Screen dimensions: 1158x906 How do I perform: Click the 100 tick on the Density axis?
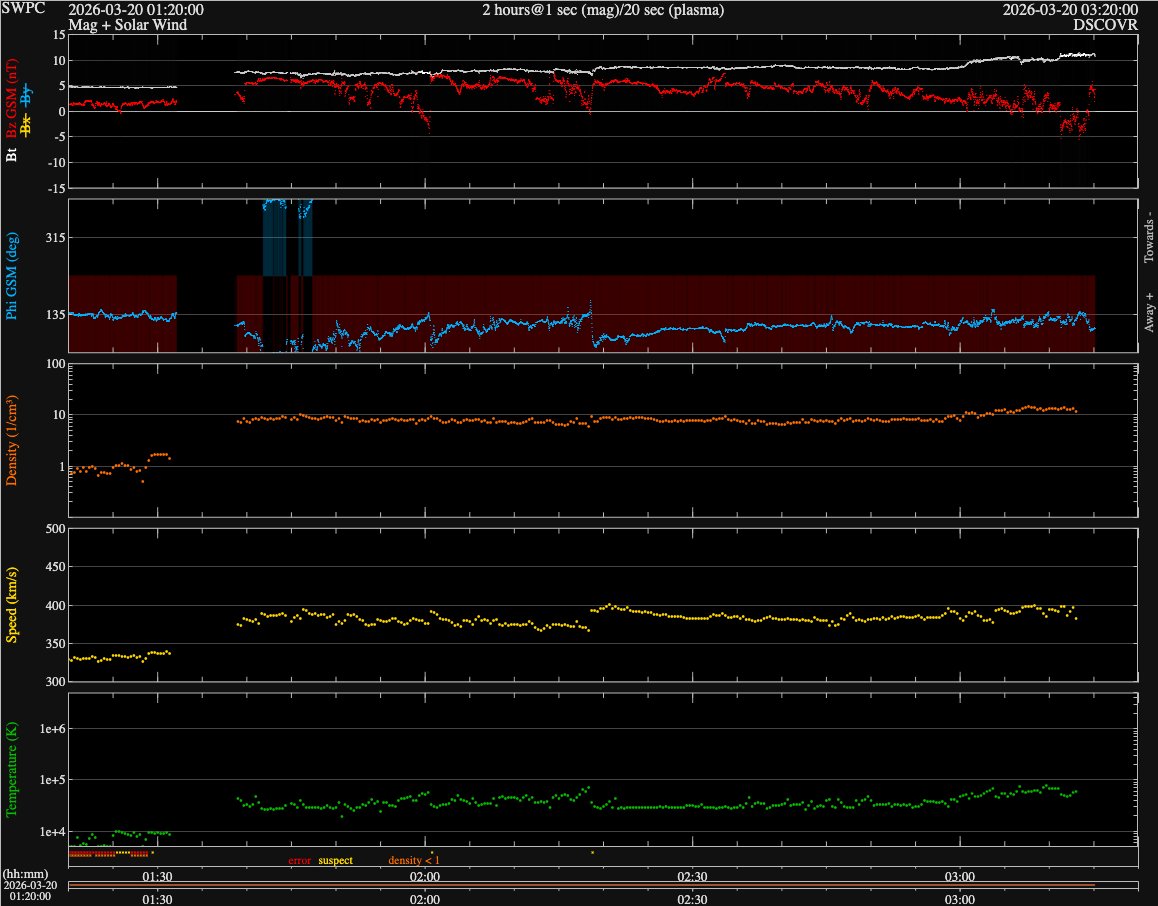pyautogui.click(x=55, y=363)
